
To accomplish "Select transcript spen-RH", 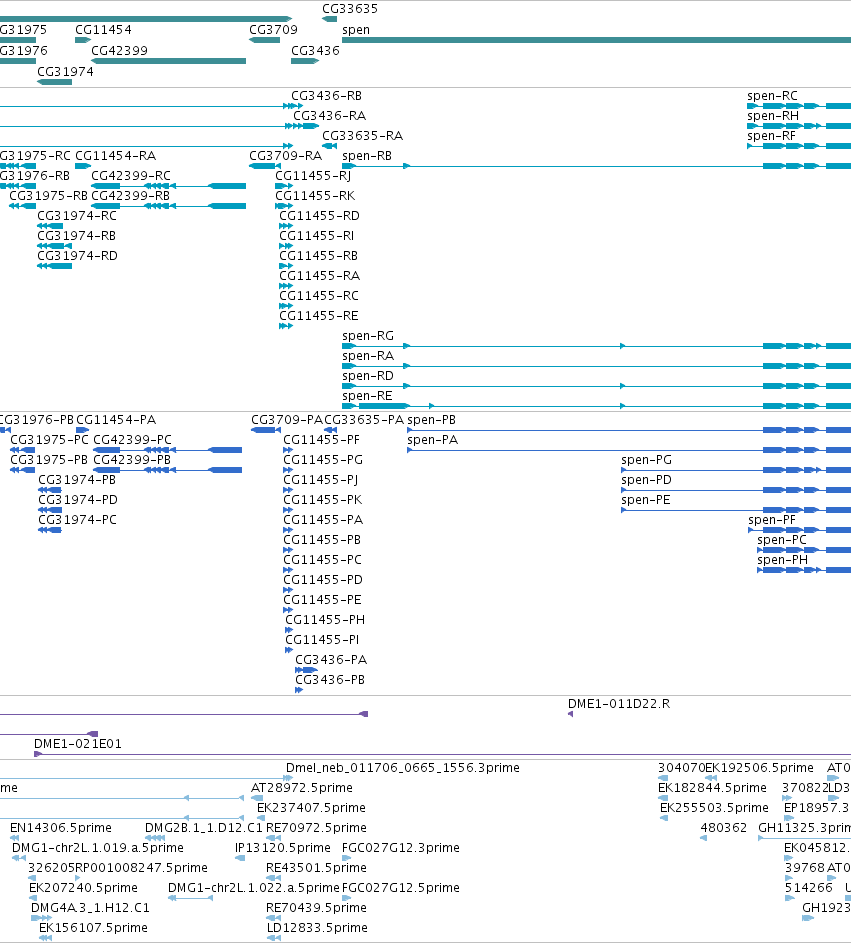I will (773, 116).
